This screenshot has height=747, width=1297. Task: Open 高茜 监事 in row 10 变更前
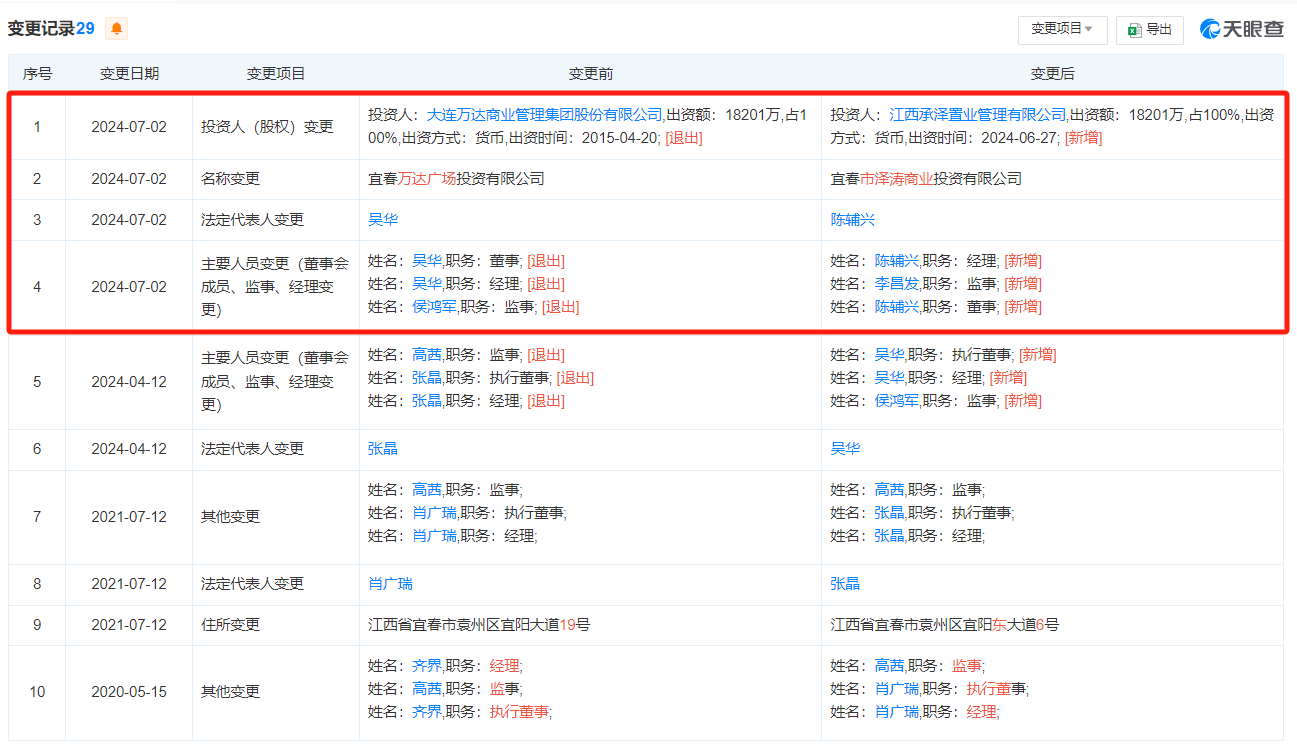[427, 689]
